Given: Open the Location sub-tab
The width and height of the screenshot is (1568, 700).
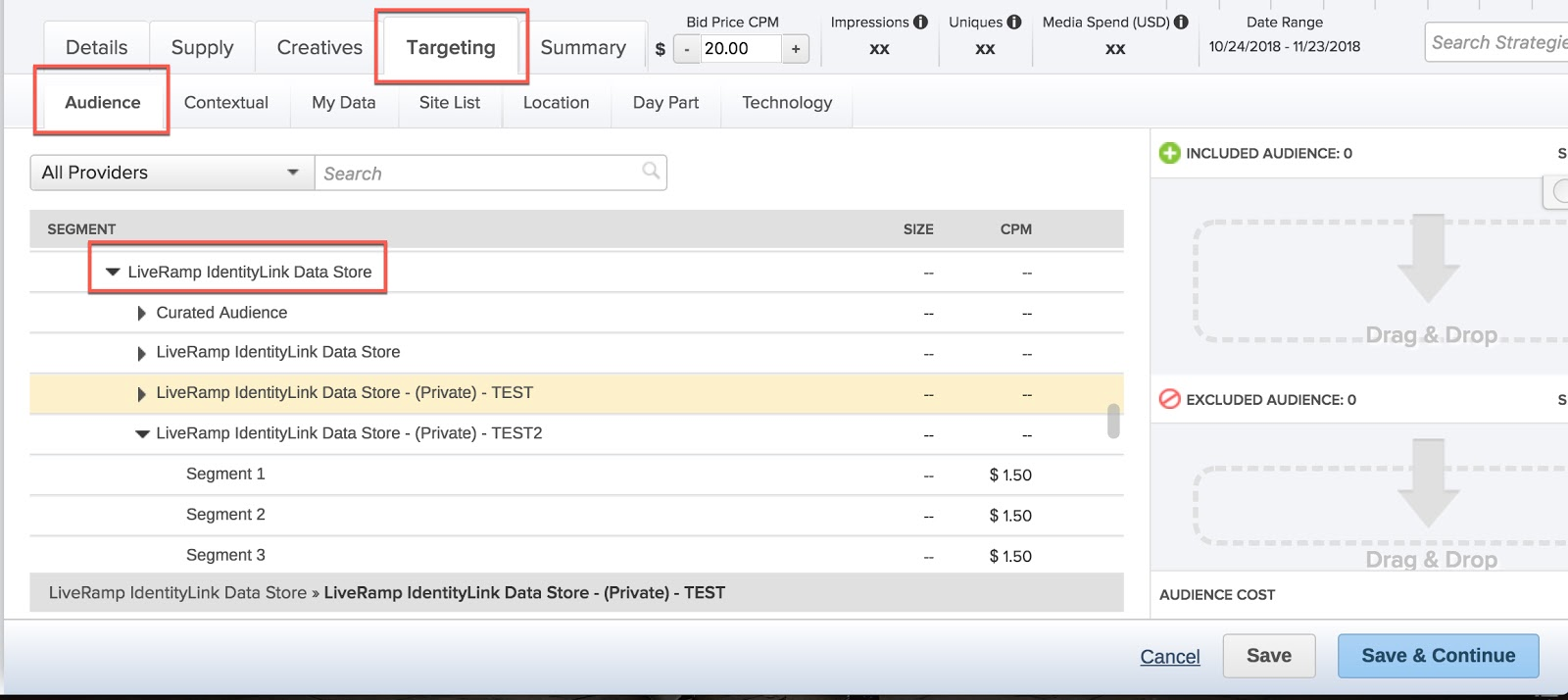Looking at the screenshot, I should click(556, 102).
